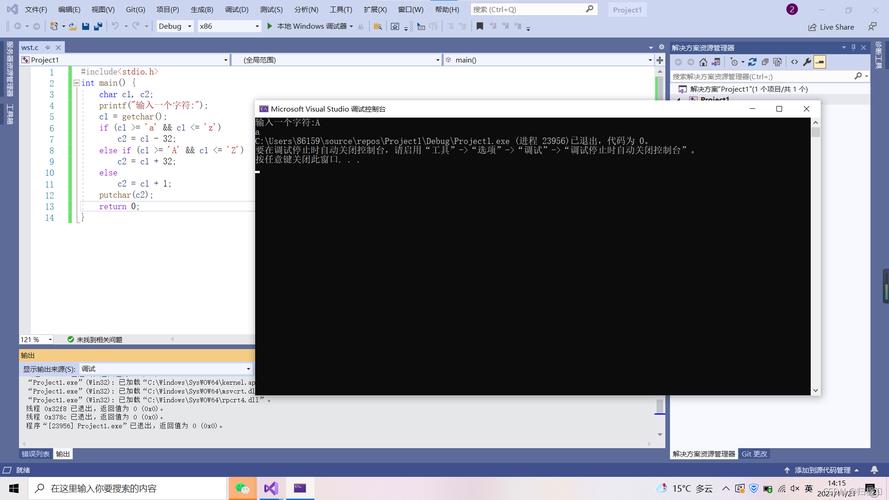Open the Debug configuration dropdown
Image resolution: width=889 pixels, height=500 pixels.
coord(174,26)
